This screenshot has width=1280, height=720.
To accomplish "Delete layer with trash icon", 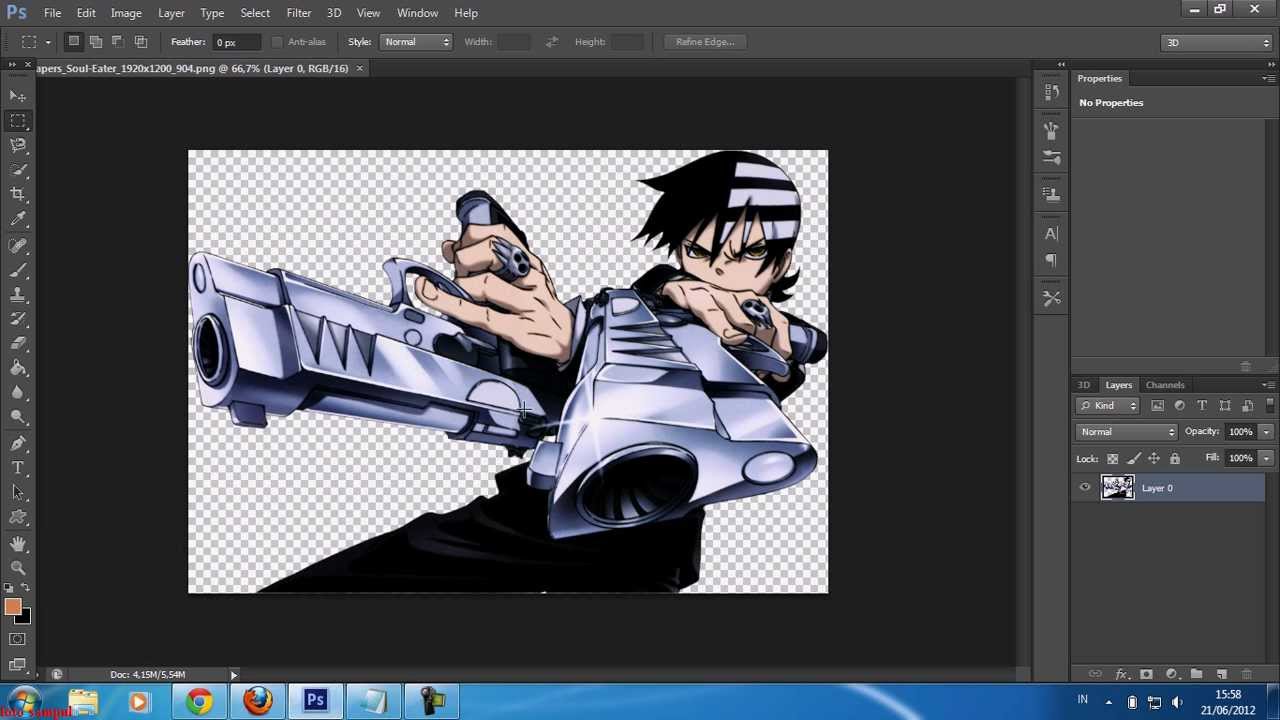I will click(1246, 675).
